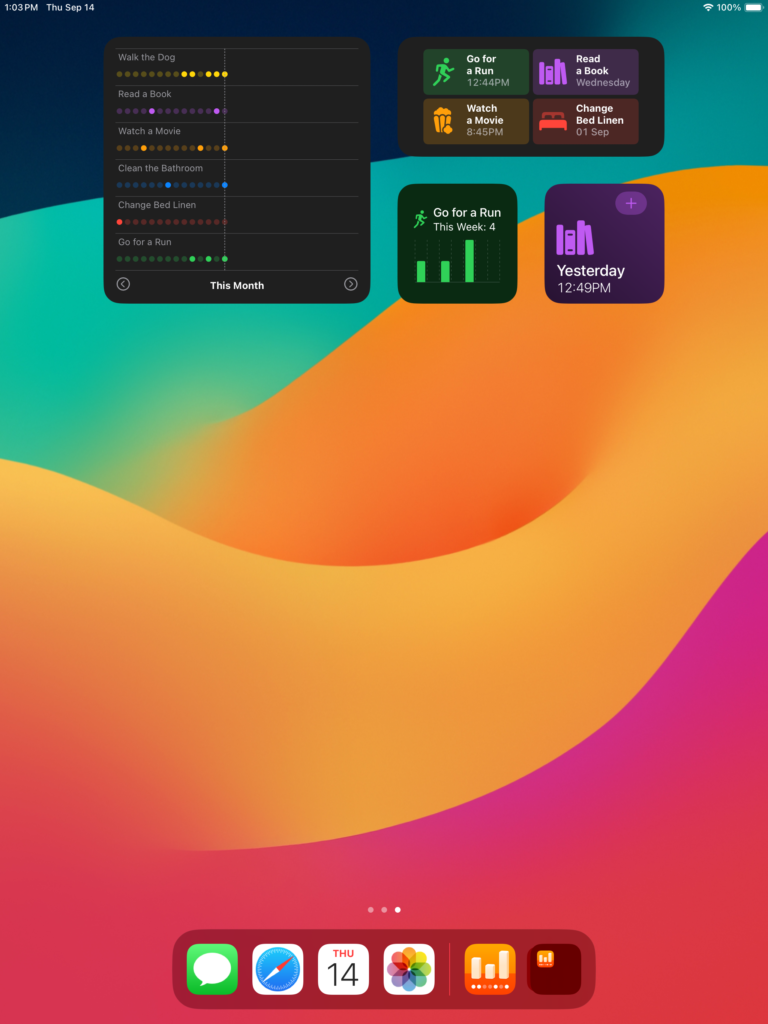Open the Calendar app showing THU 14

(x=344, y=969)
